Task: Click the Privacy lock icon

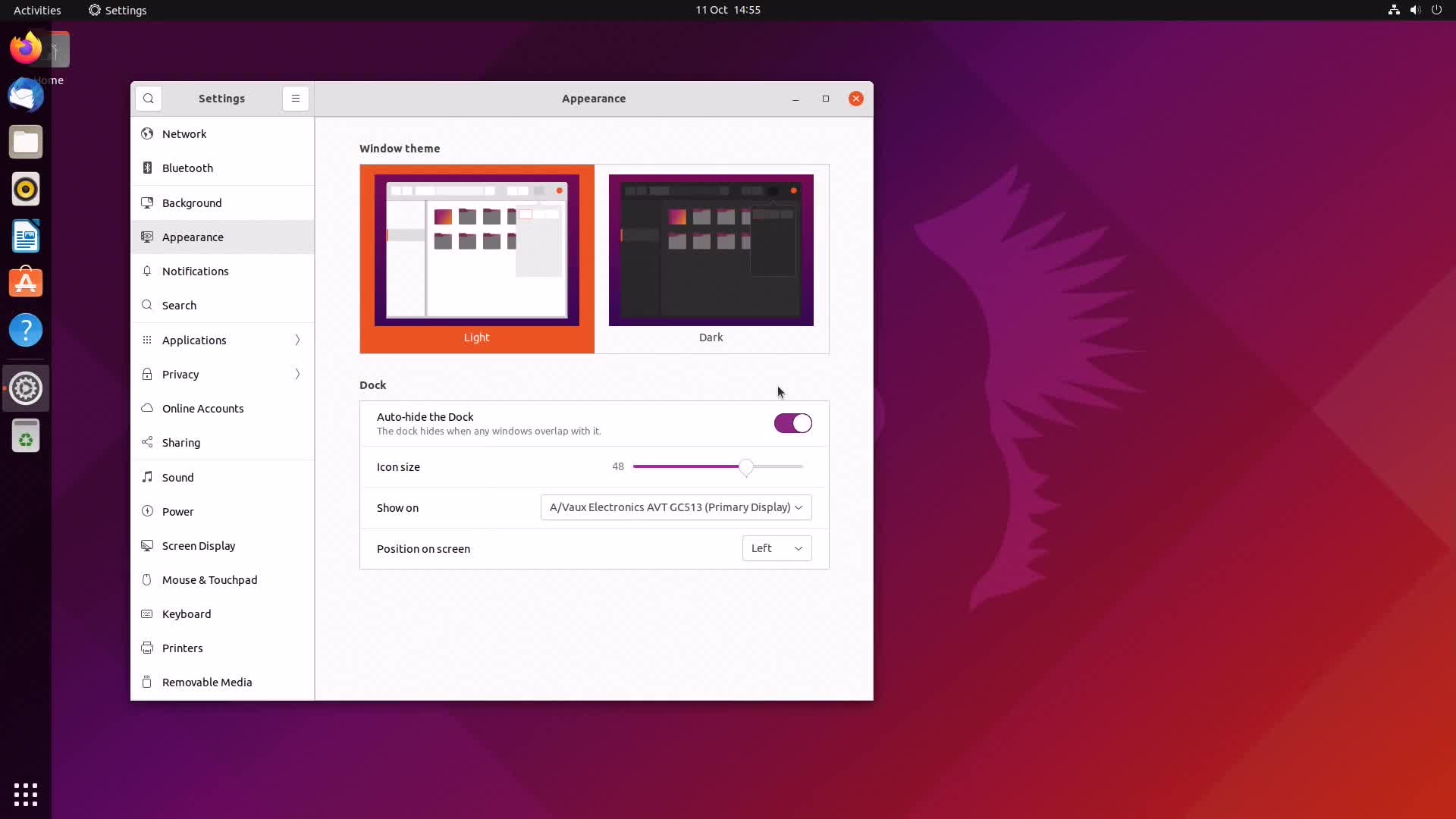Action: tap(147, 374)
